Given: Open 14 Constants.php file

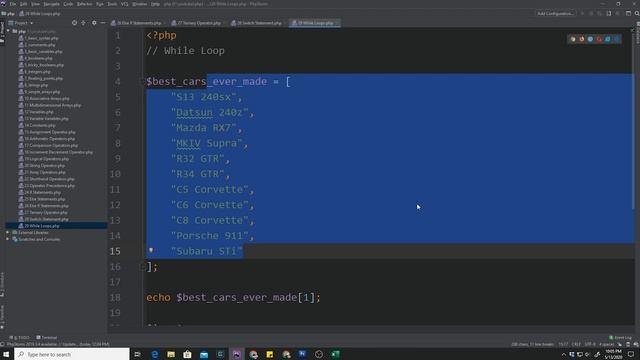Looking at the screenshot, I should click(x=37, y=125).
